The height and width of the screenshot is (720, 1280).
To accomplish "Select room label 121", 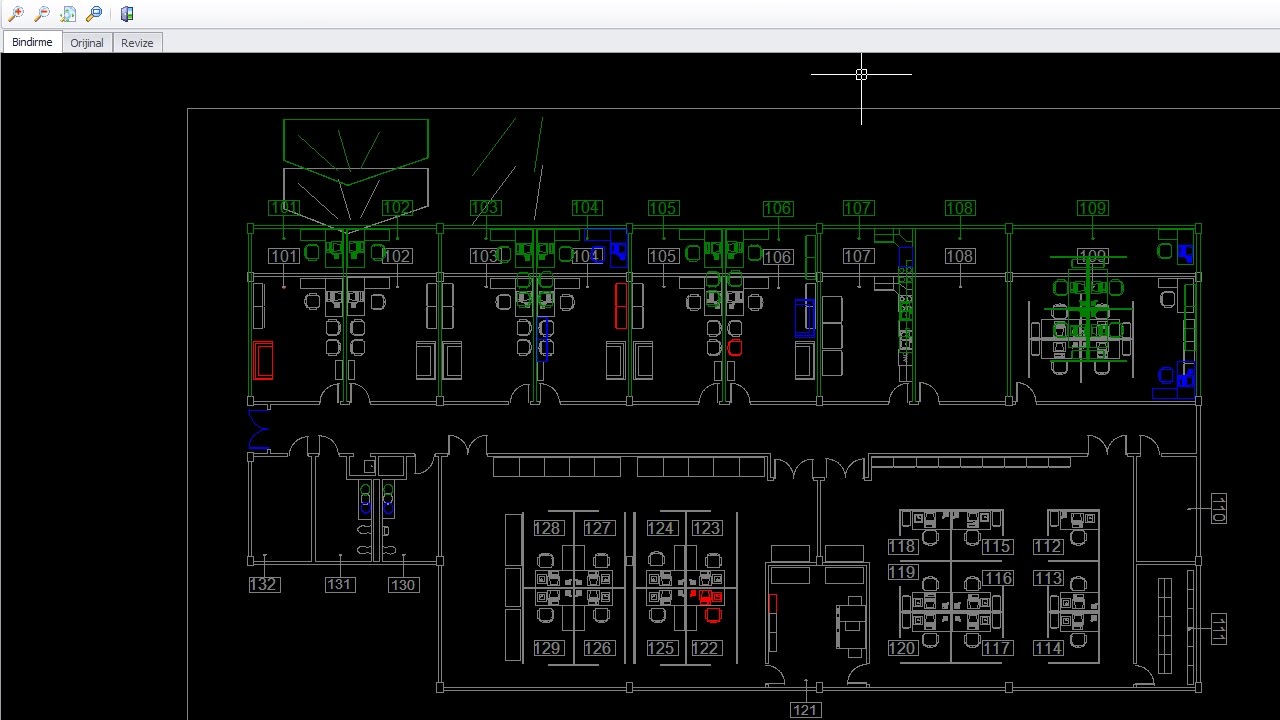I will pyautogui.click(x=806, y=710).
